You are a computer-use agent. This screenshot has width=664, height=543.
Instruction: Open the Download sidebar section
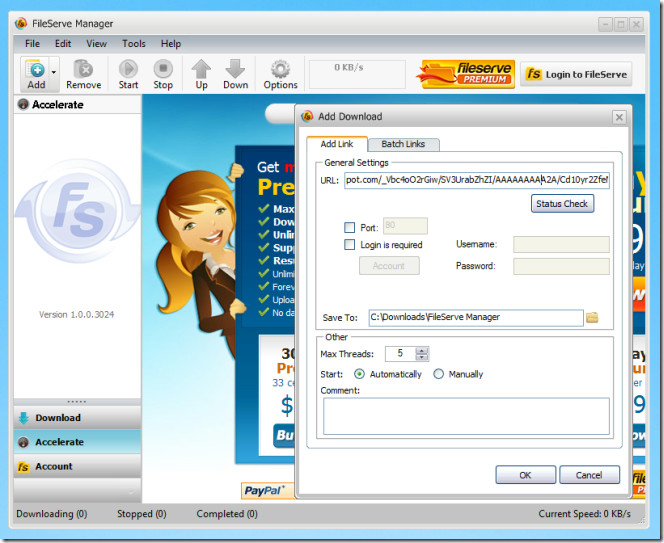pos(77,418)
